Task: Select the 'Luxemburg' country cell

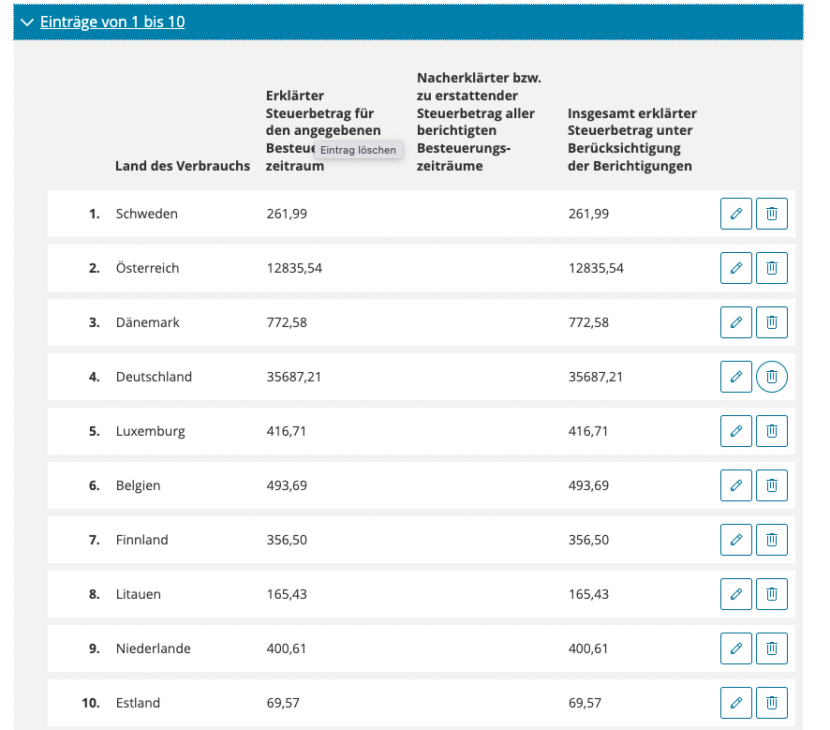Action: 150,431
